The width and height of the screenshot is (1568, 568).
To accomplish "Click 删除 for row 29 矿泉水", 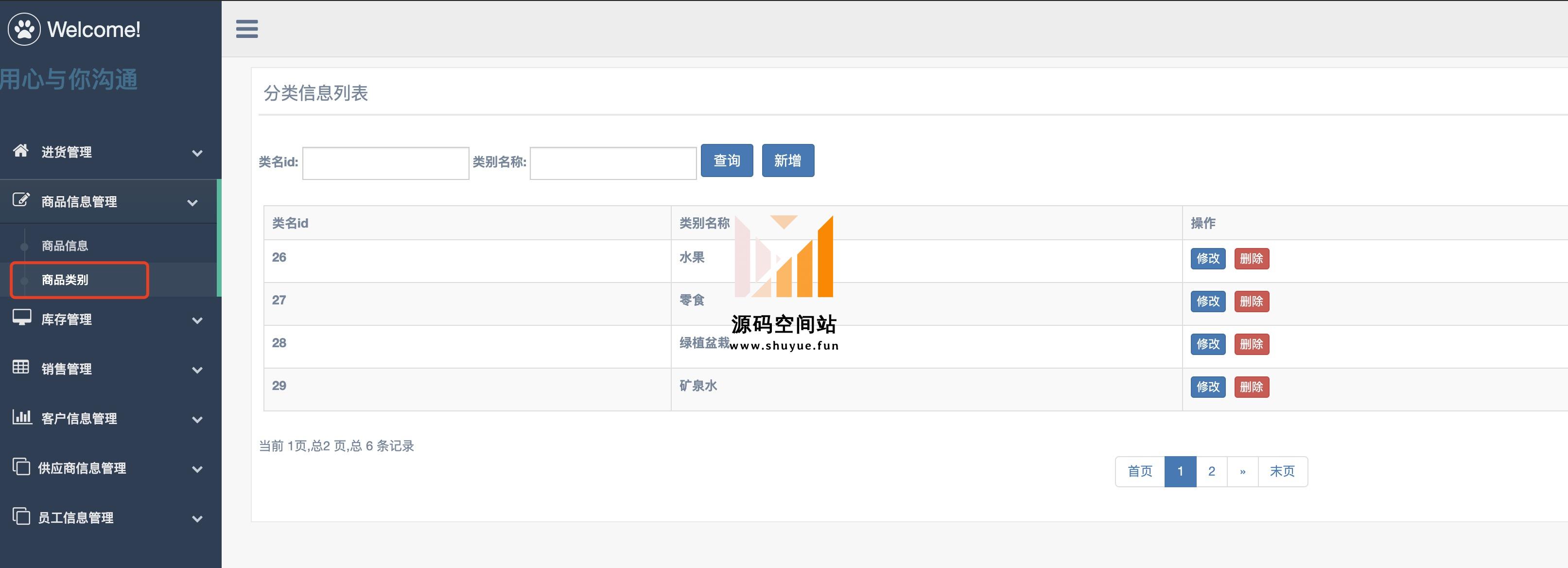I will (x=1252, y=387).
